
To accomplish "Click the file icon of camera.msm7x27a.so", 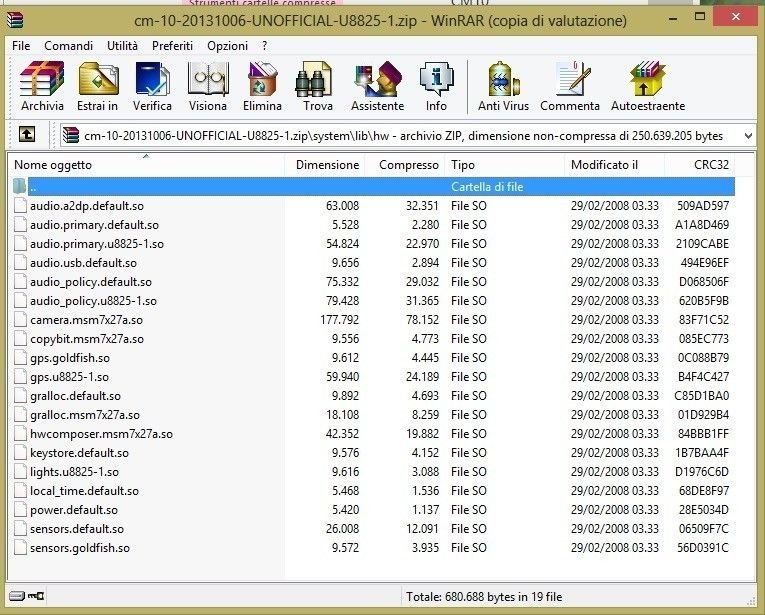I will point(20,319).
